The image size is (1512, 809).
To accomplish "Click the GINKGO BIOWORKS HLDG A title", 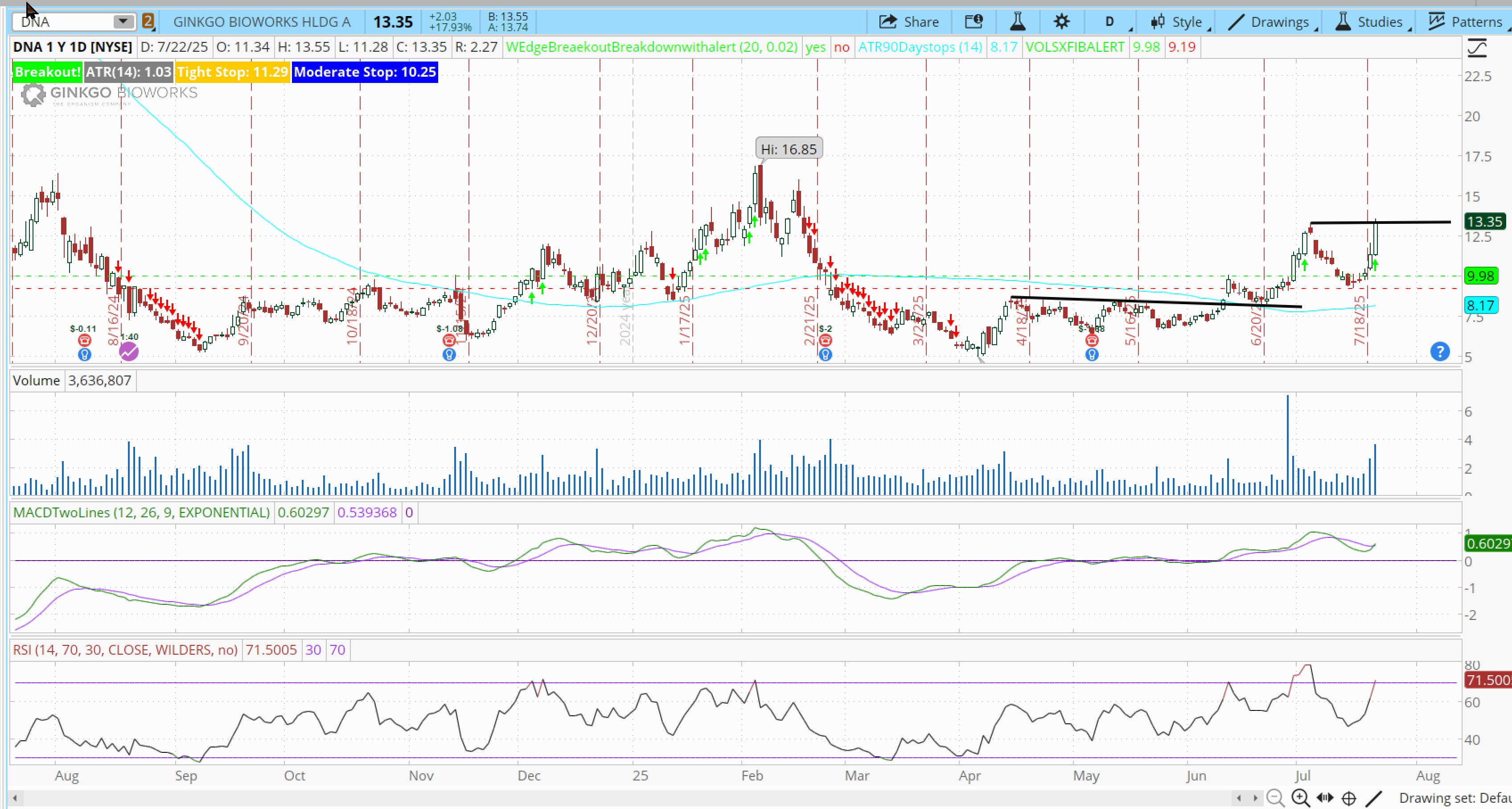I will click(x=262, y=22).
